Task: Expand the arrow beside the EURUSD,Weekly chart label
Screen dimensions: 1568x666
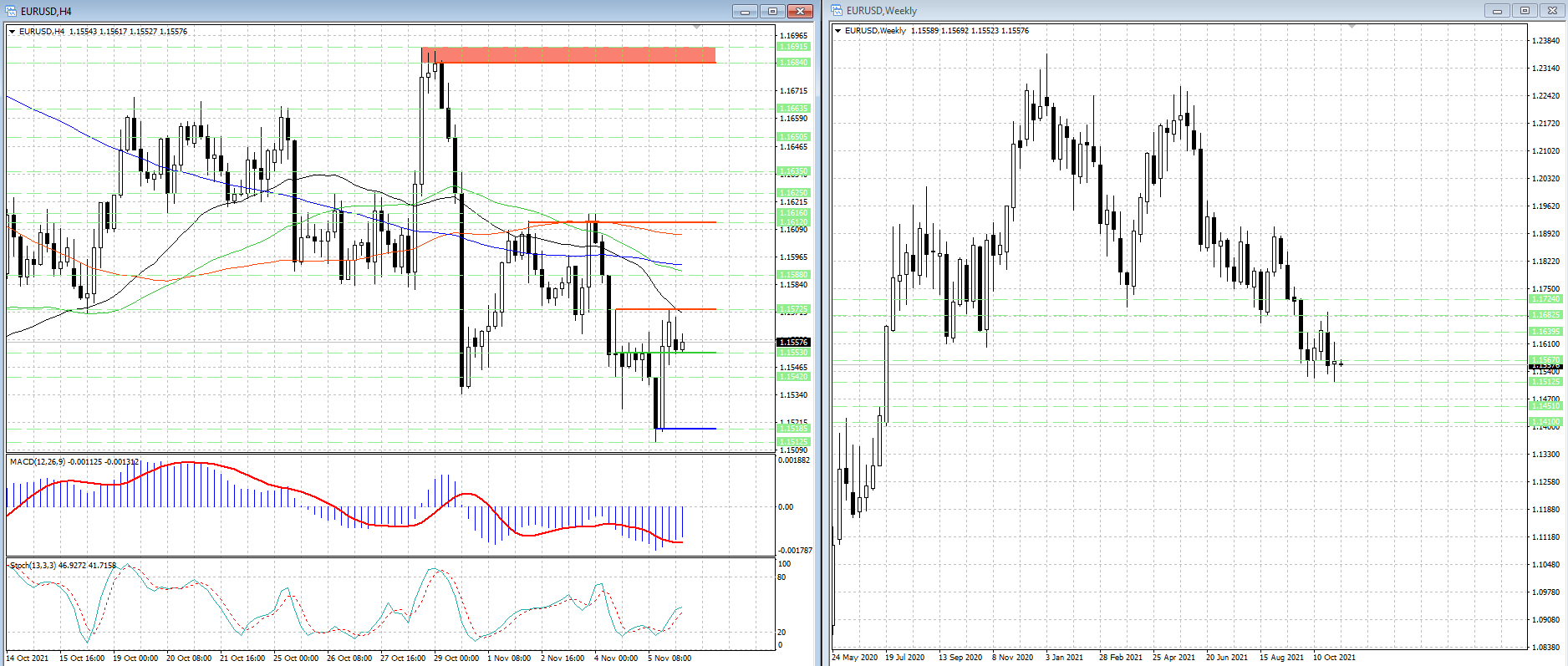Action: (838, 31)
